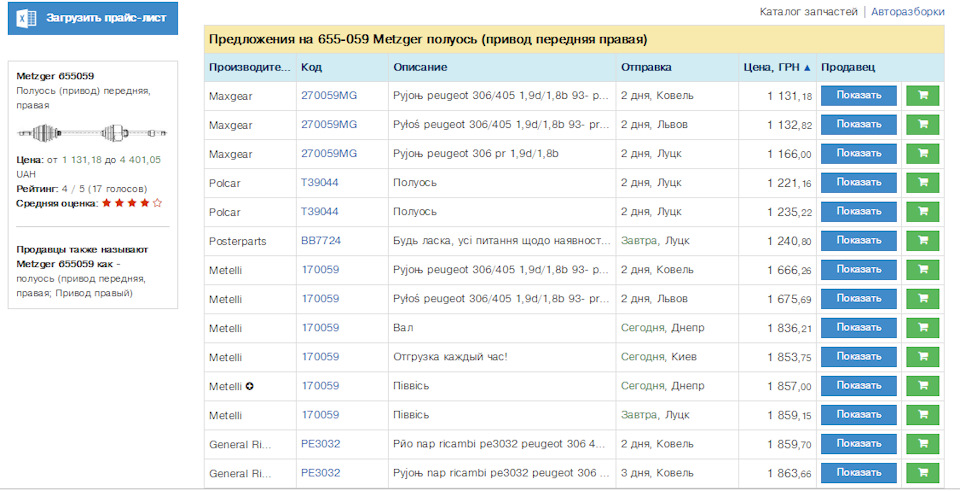Show seller for Metelli 1 836,21 Днепр offer
The image size is (960, 491).
[858, 328]
